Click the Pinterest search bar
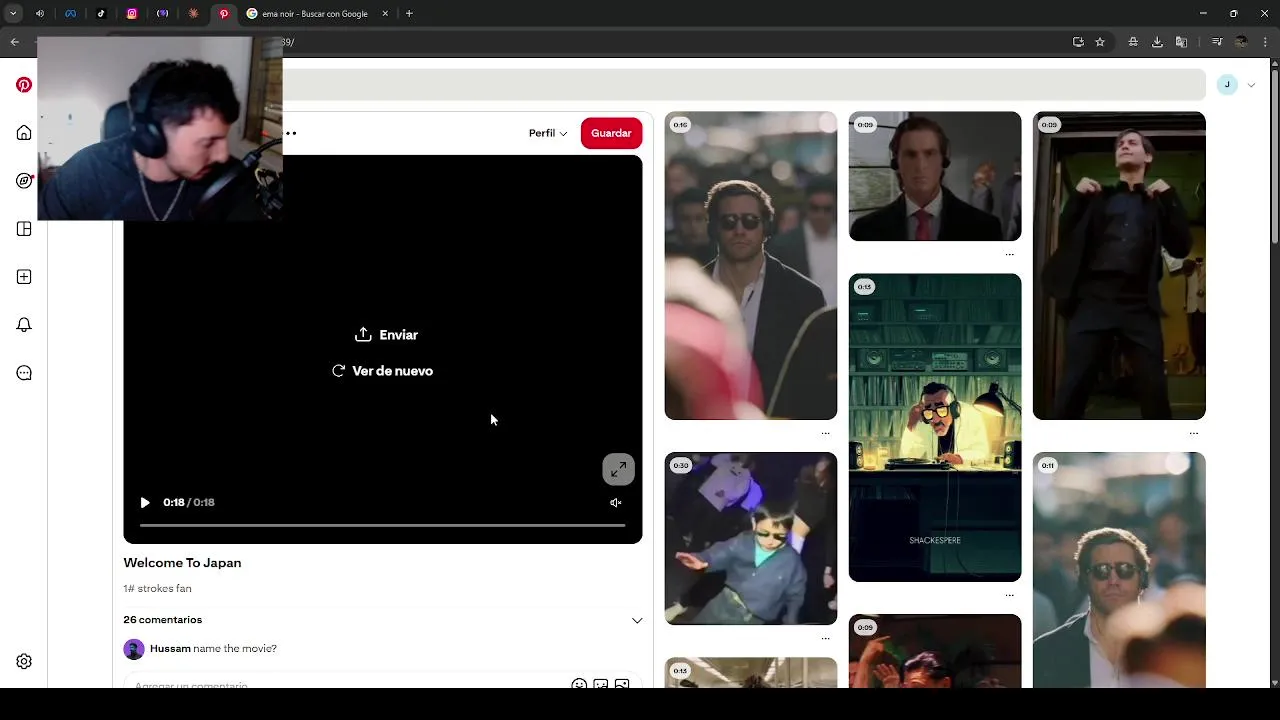The height and width of the screenshot is (720, 1280). (744, 85)
